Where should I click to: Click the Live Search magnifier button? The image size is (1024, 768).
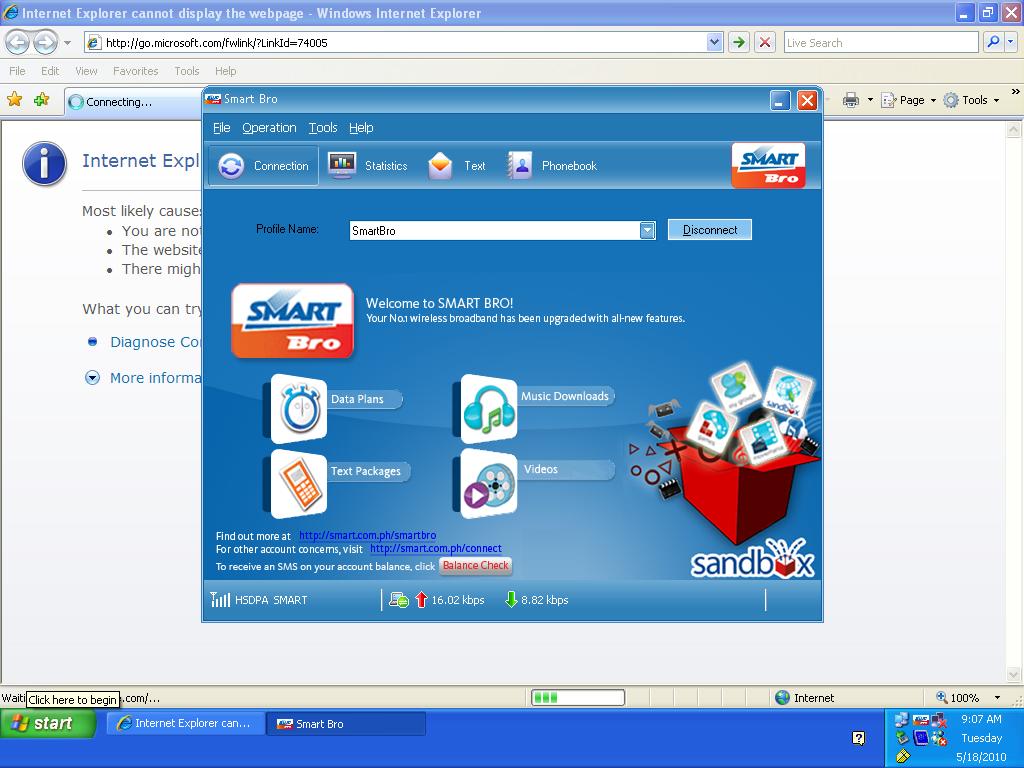(993, 42)
